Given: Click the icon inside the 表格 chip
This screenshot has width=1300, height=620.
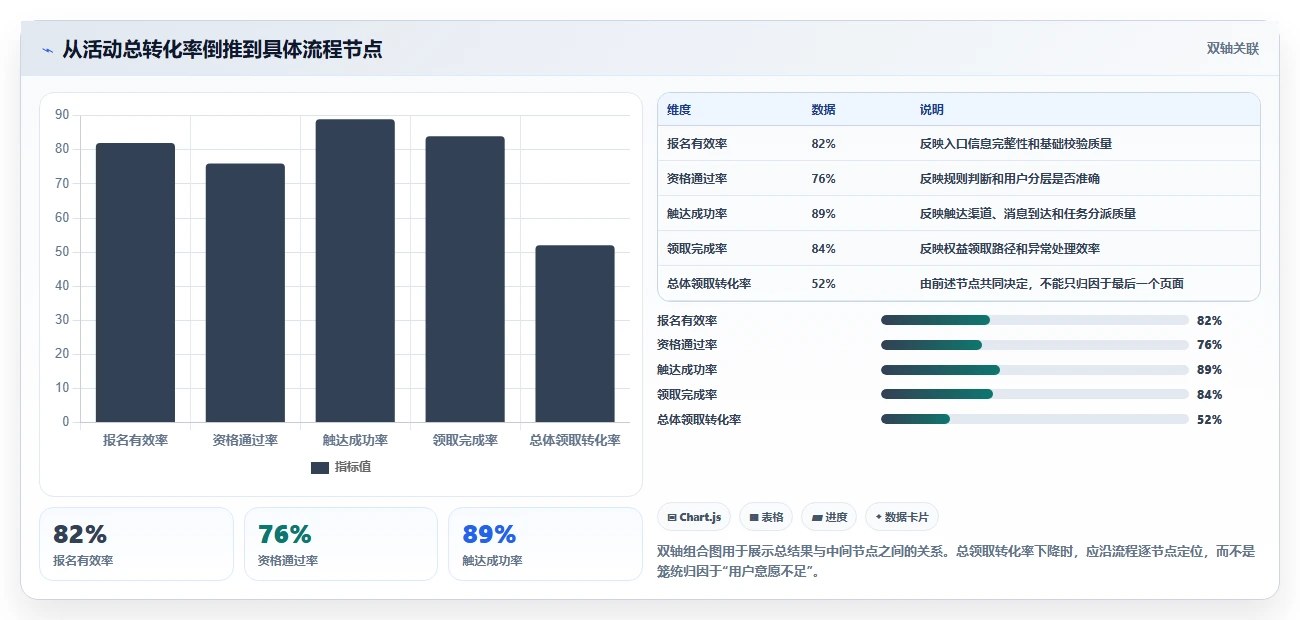Looking at the screenshot, I should pos(754,518).
